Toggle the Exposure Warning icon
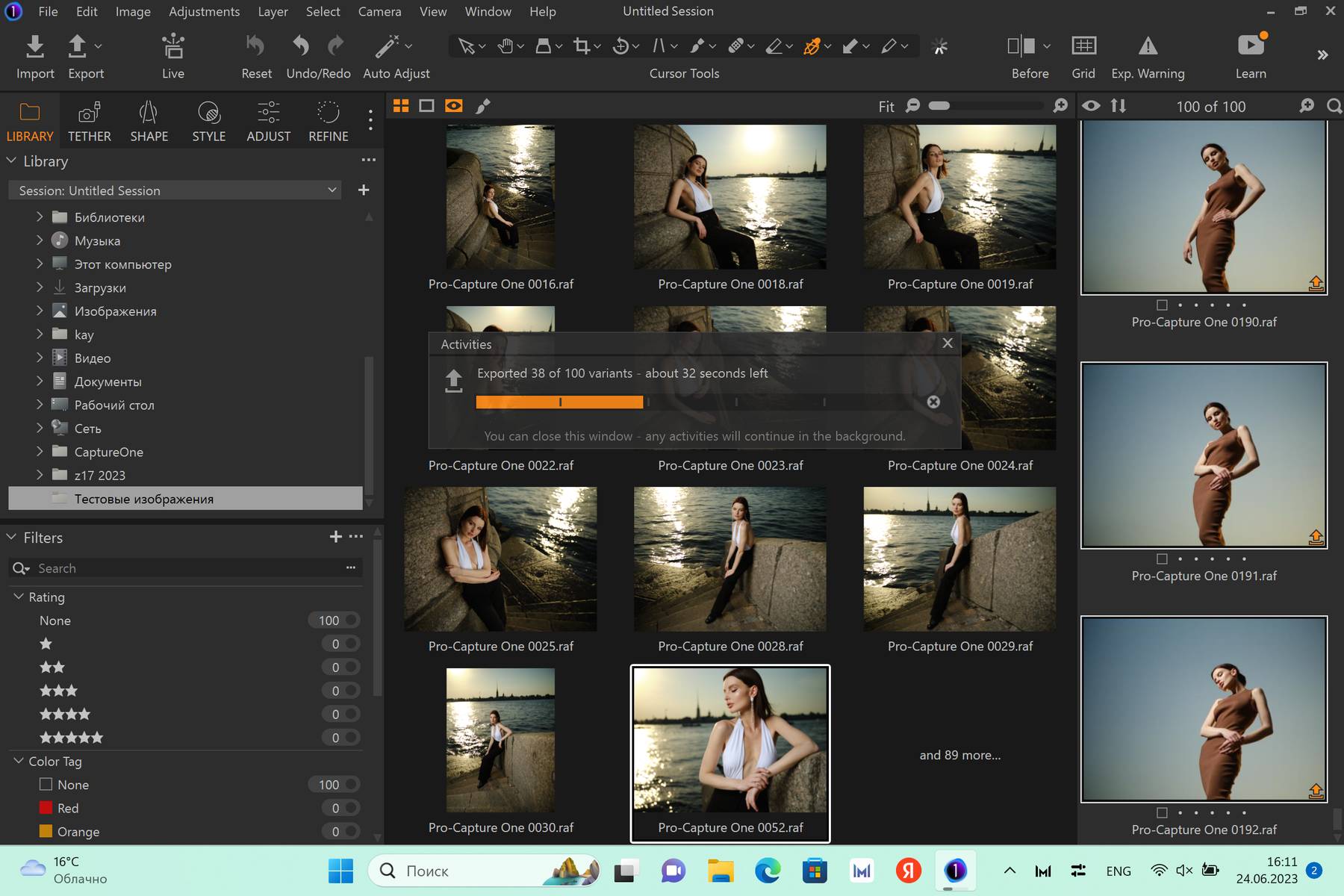Image resolution: width=1344 pixels, height=896 pixels. click(x=1147, y=47)
